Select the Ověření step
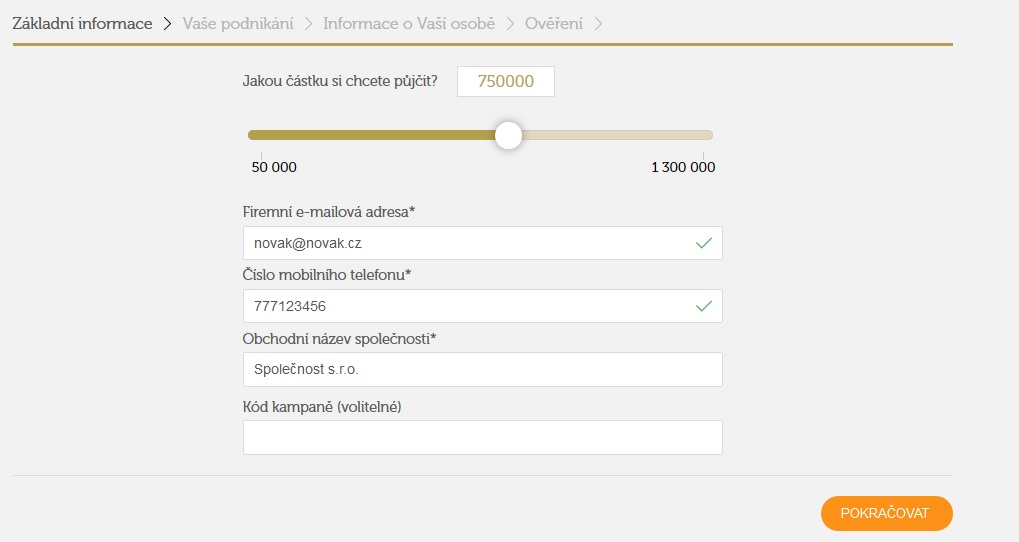This screenshot has height=542, width=1019. tap(554, 24)
